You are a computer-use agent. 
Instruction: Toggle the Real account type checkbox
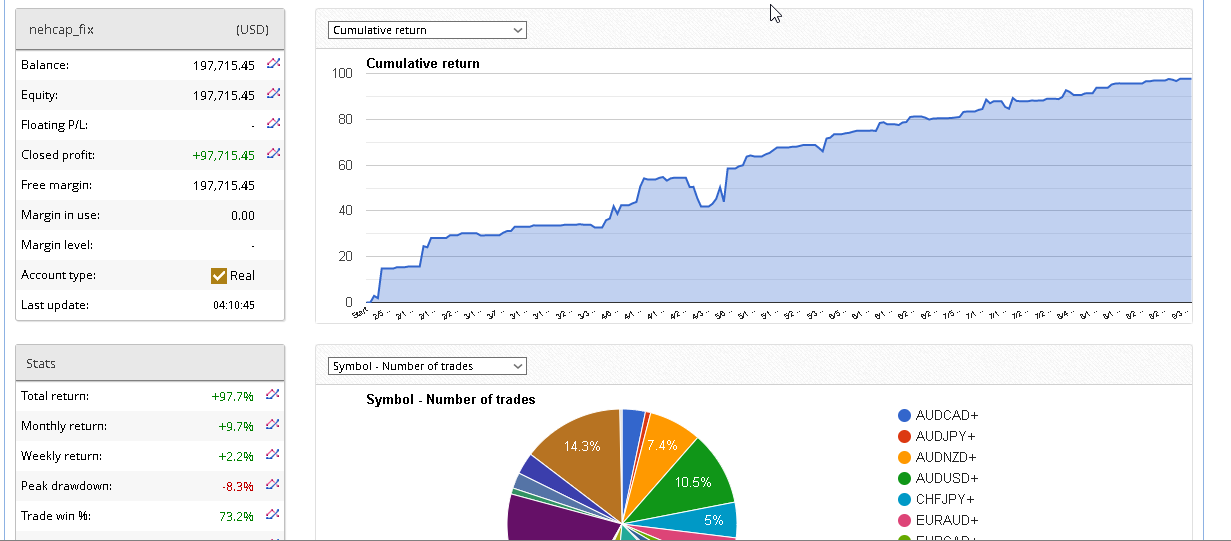point(219,276)
